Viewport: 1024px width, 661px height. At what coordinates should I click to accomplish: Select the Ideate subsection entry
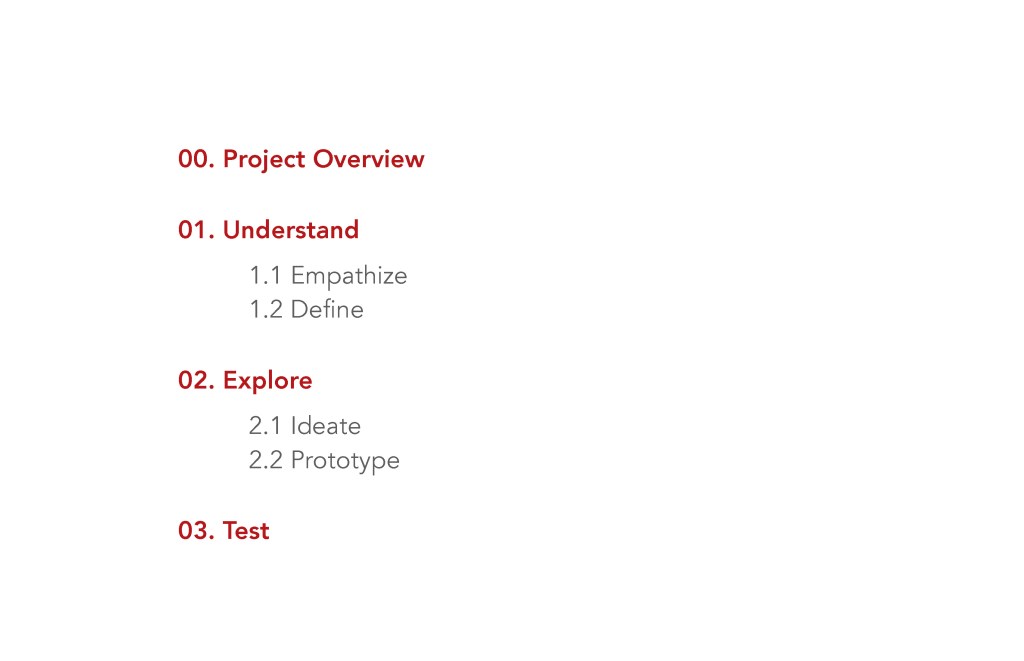tap(325, 426)
